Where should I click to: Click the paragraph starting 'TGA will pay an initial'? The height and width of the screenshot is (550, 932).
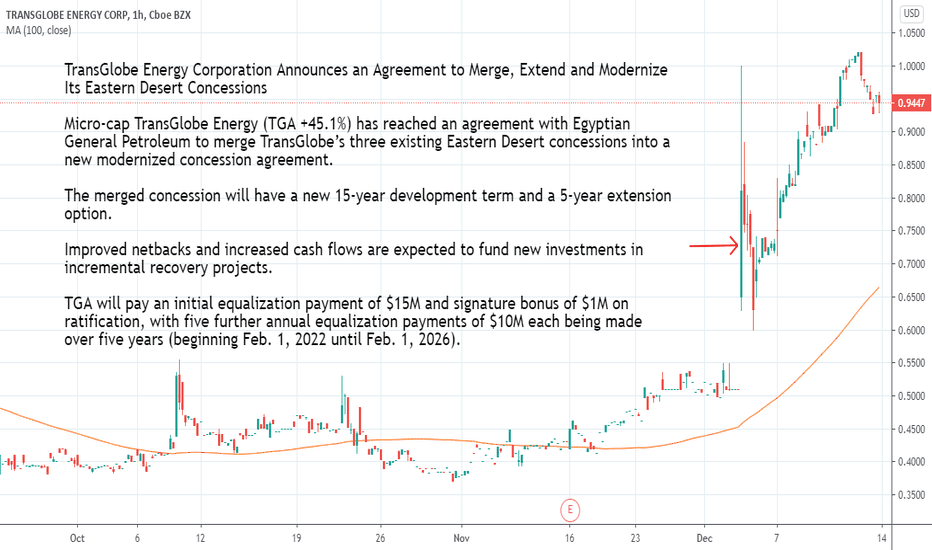[x=353, y=321]
